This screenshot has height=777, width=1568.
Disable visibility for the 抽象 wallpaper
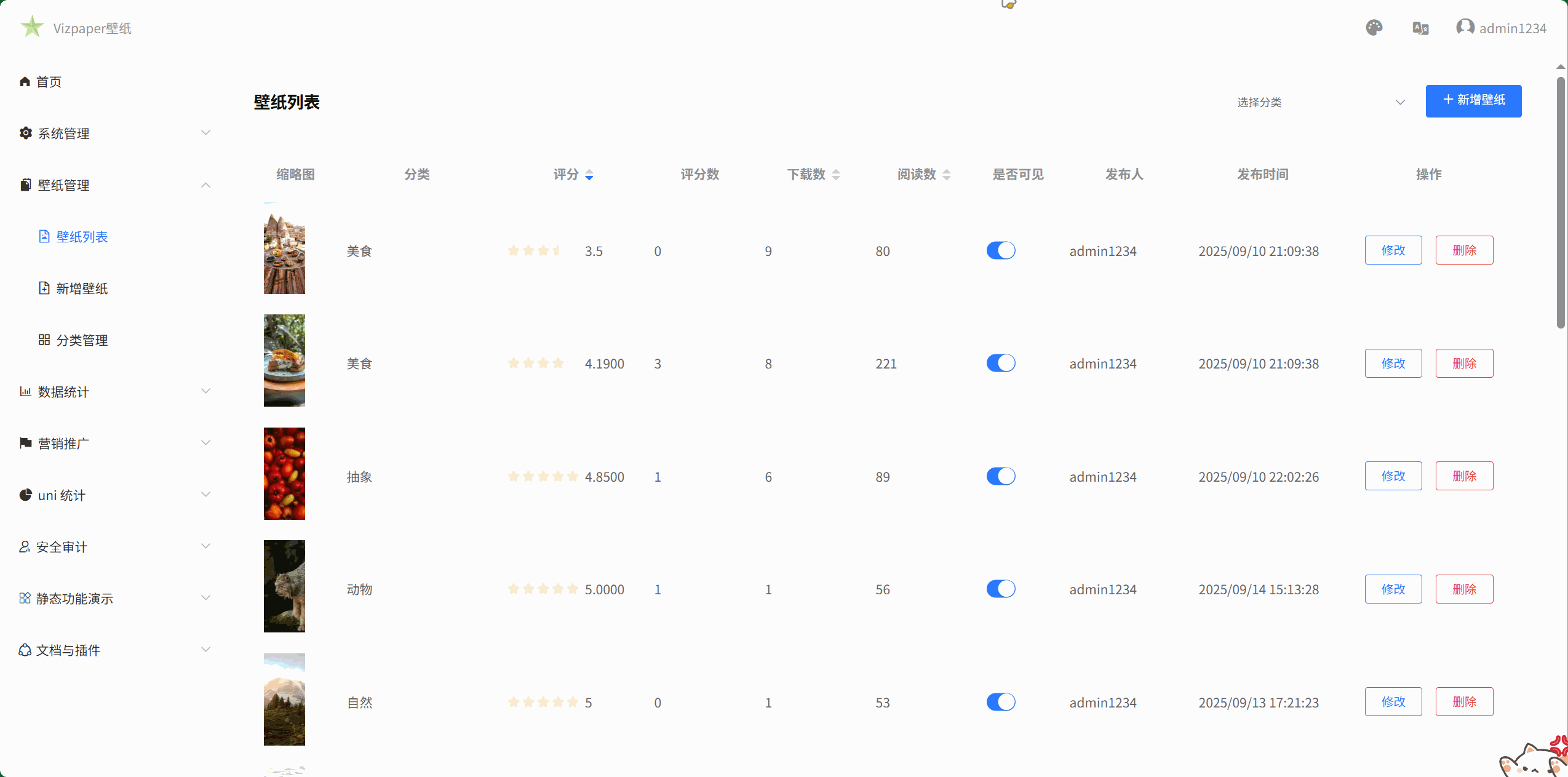1000,476
